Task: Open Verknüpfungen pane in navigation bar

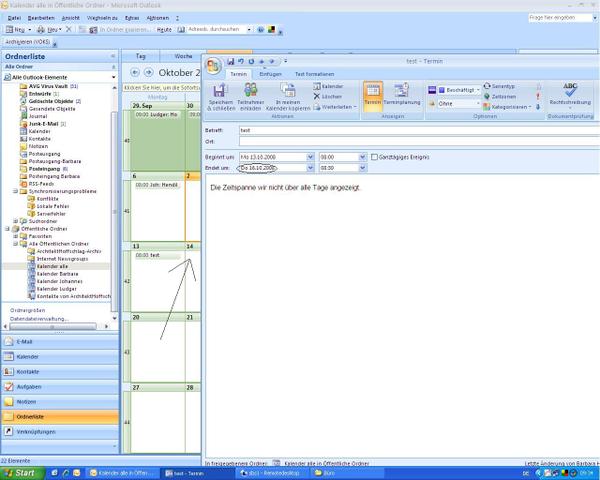Action: coord(60,432)
